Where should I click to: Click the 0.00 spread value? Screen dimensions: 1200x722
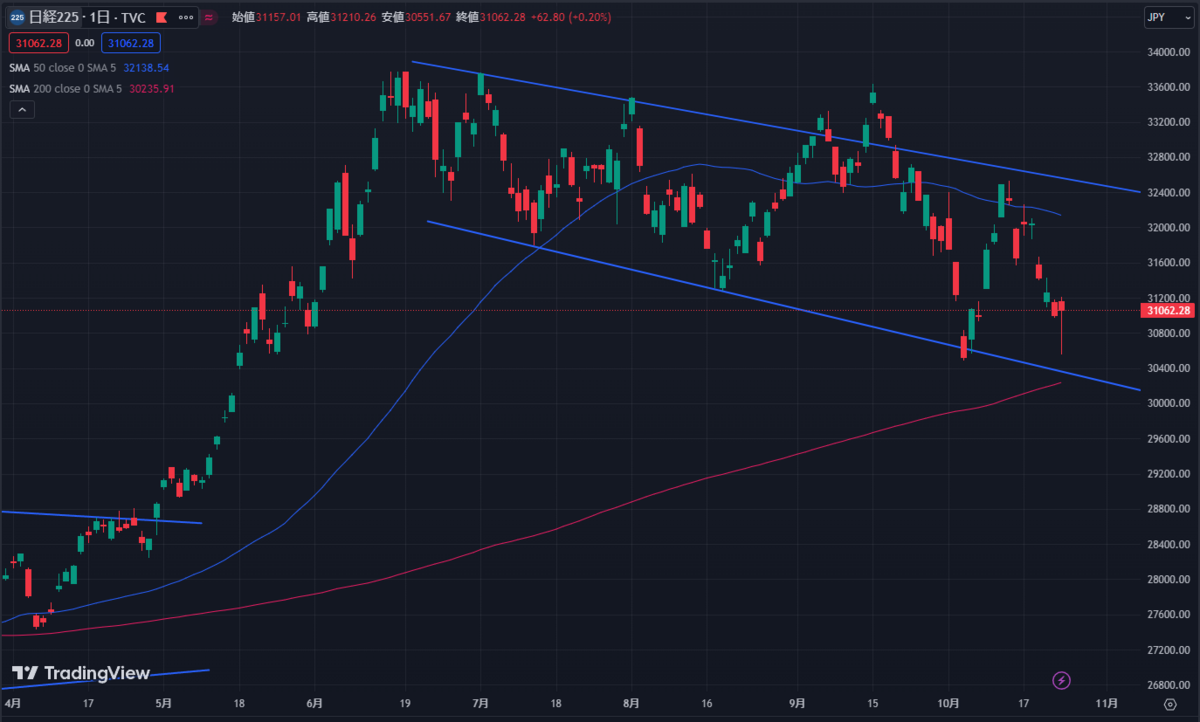pos(85,43)
